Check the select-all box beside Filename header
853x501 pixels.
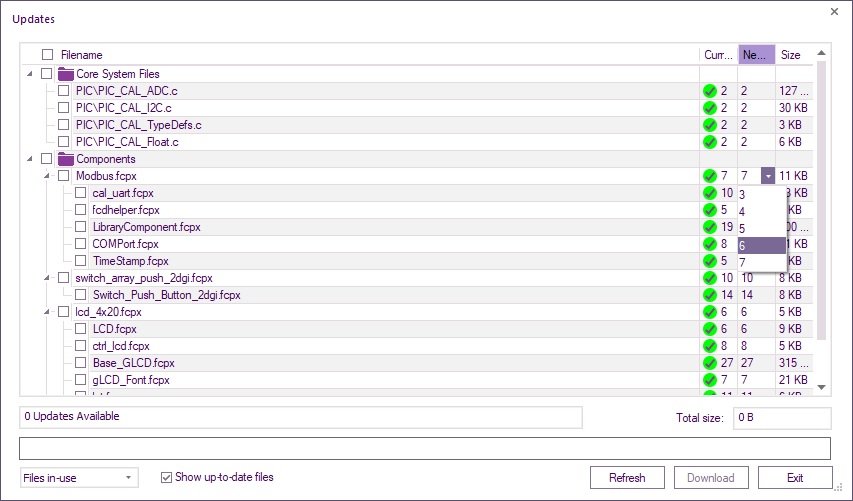pyautogui.click(x=47, y=55)
